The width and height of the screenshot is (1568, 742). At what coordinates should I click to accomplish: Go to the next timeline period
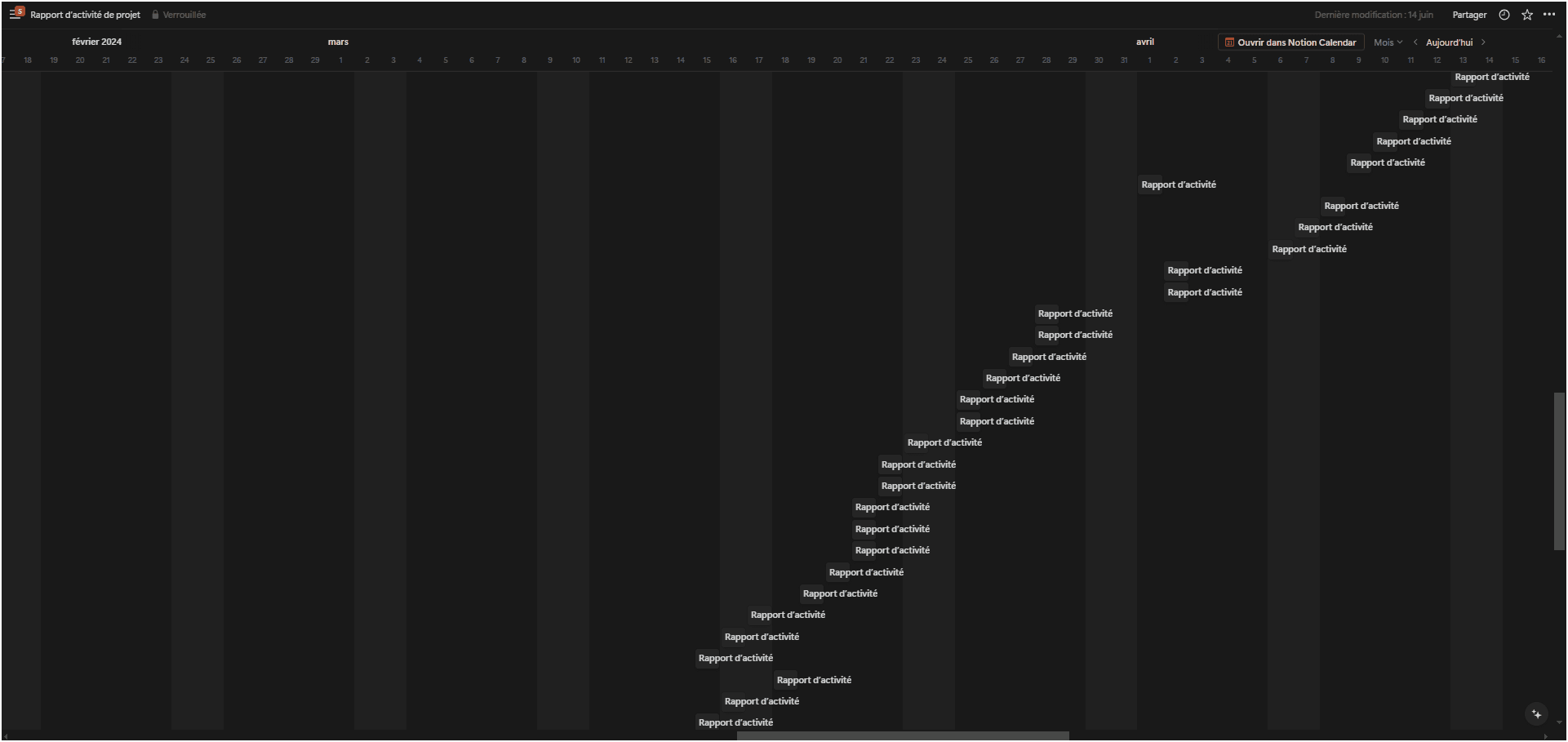(1483, 42)
